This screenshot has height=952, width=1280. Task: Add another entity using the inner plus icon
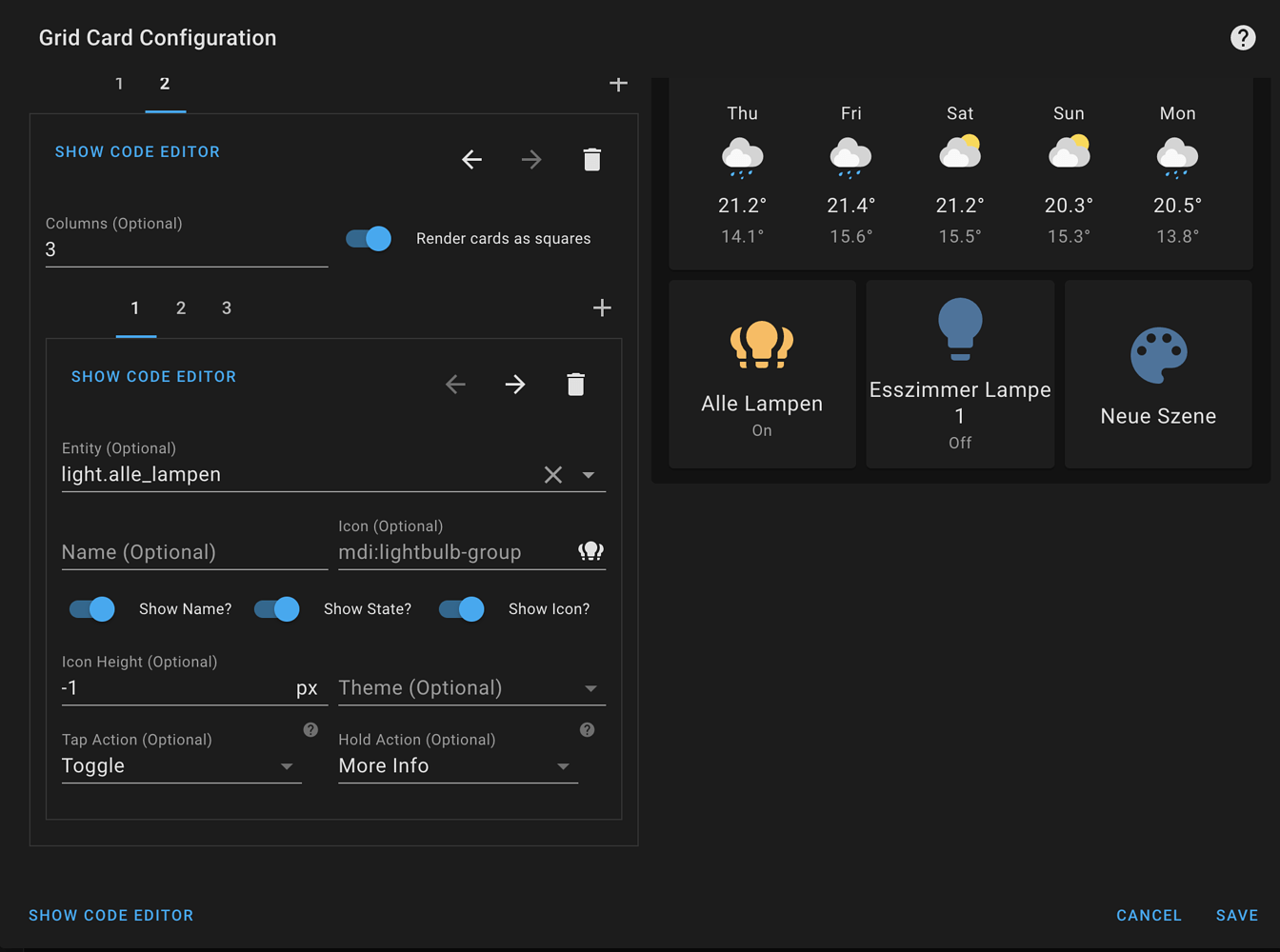pyautogui.click(x=601, y=307)
